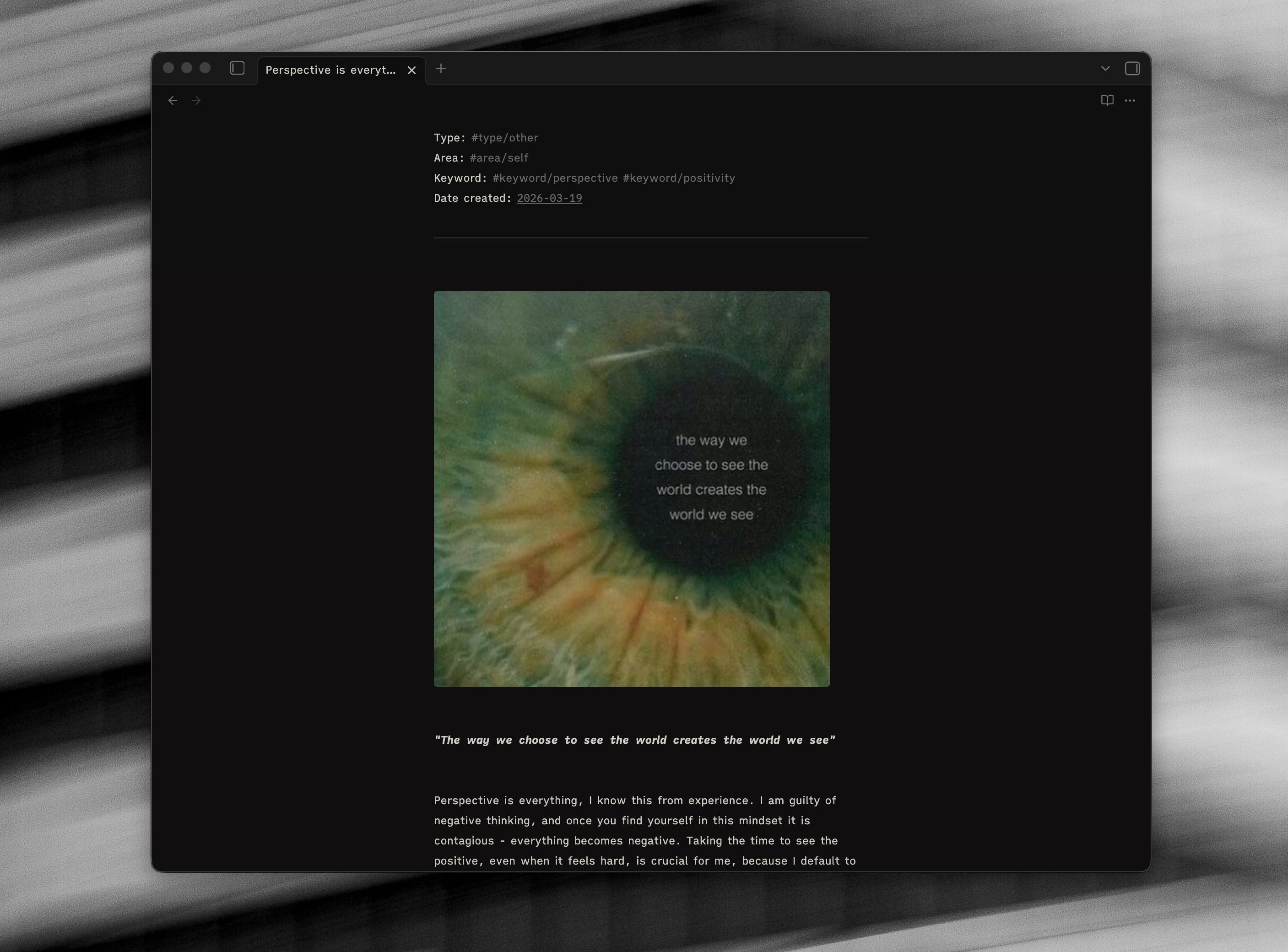1288x952 pixels.
Task: Select the Perspective is everything tab
Action: 330,70
